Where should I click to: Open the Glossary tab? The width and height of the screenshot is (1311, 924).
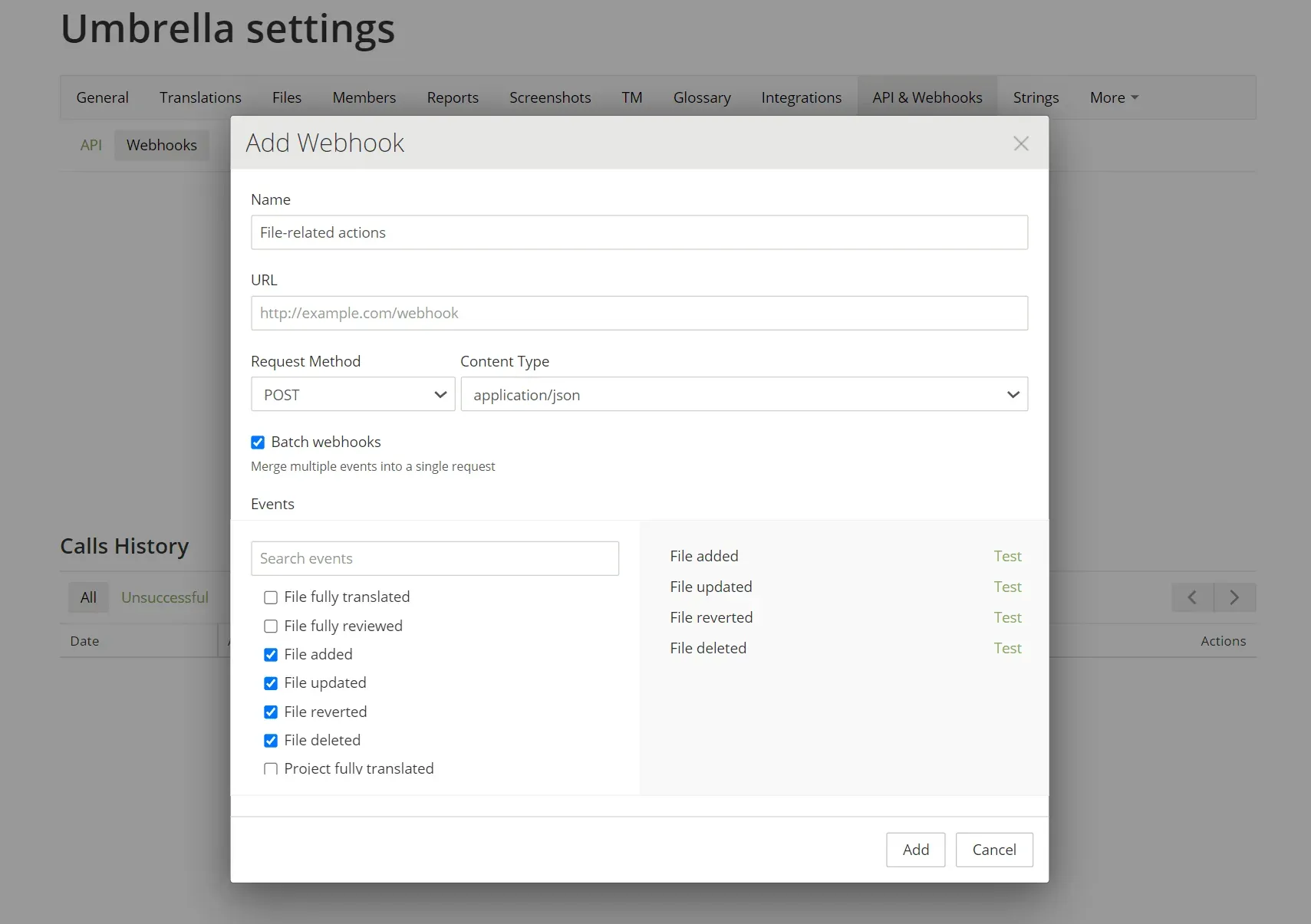tap(701, 97)
